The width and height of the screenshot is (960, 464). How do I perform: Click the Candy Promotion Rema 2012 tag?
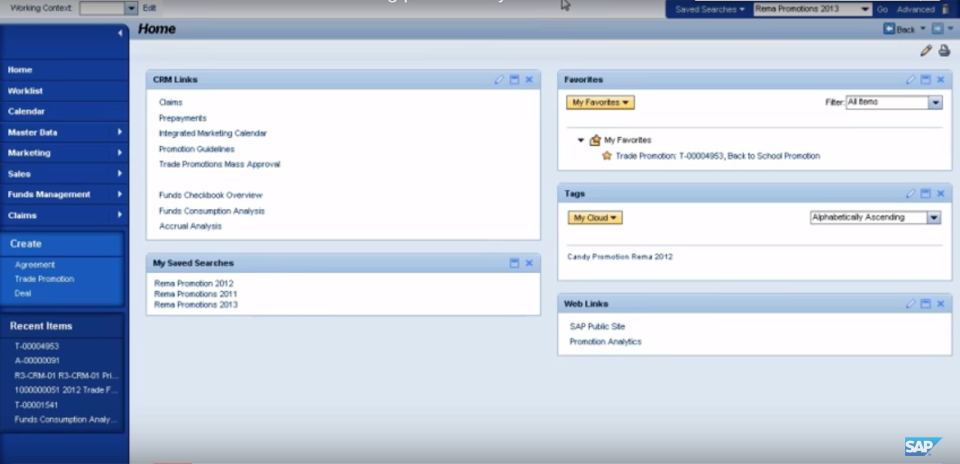click(x=620, y=256)
